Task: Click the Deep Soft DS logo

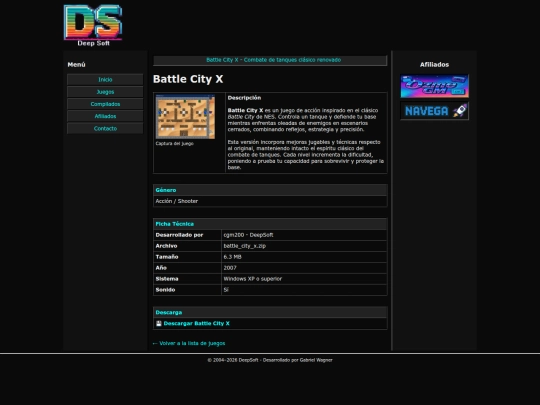Action: 93,25
